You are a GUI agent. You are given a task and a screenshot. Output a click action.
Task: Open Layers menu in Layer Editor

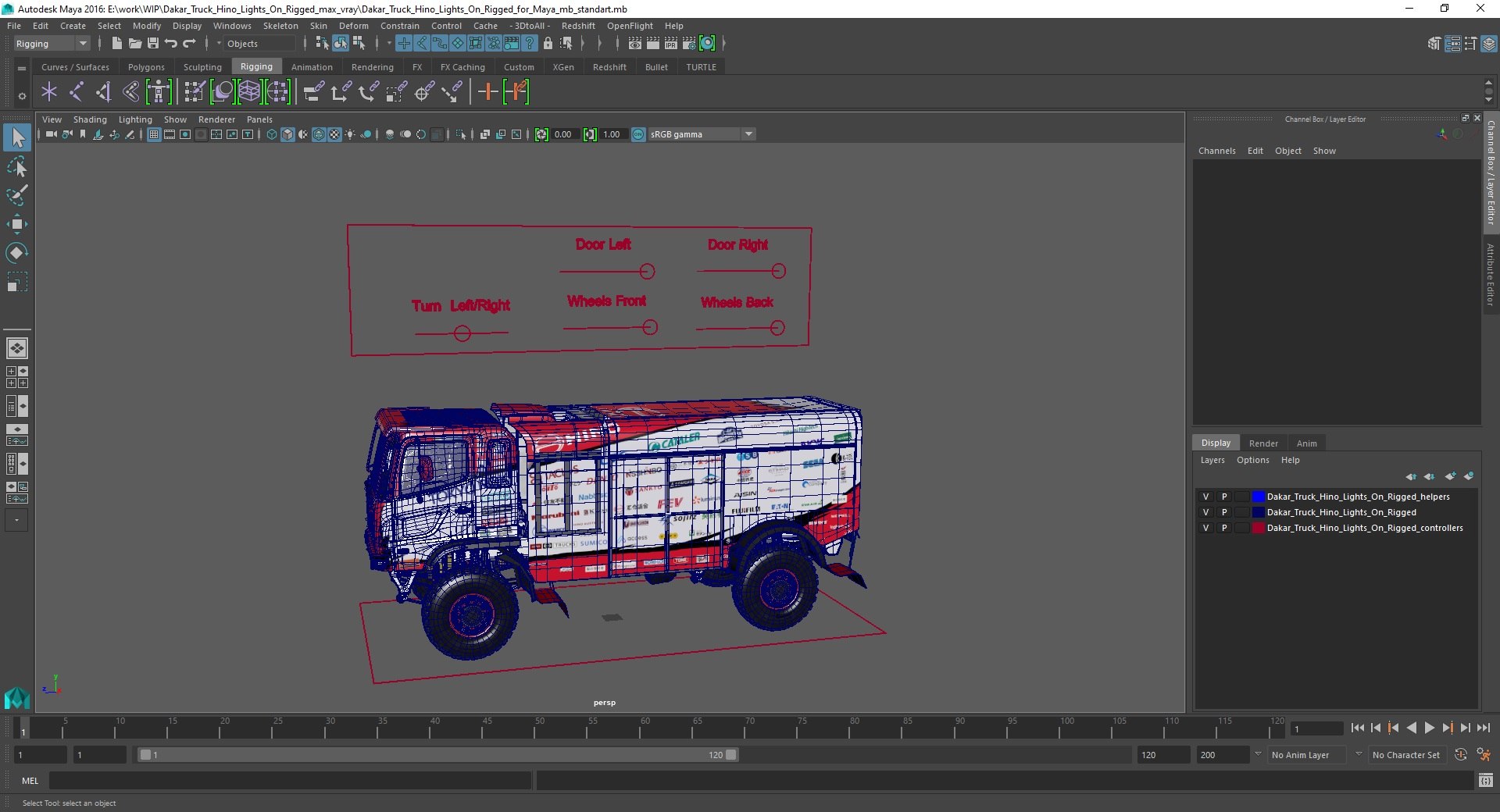coord(1212,460)
